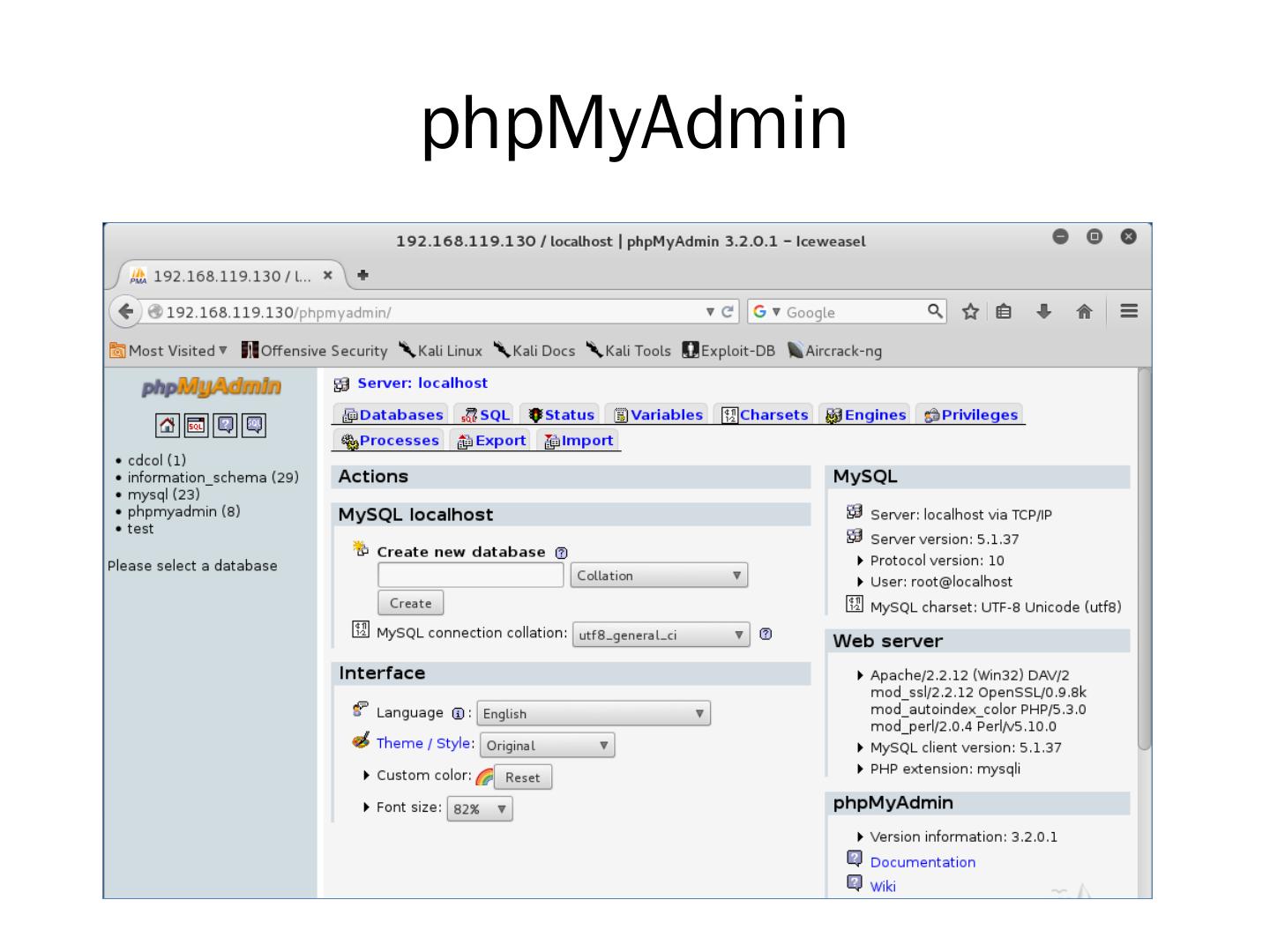Open the SQL query window icon in sidebar
This screenshot has height=952, width=1270.
click(x=197, y=426)
